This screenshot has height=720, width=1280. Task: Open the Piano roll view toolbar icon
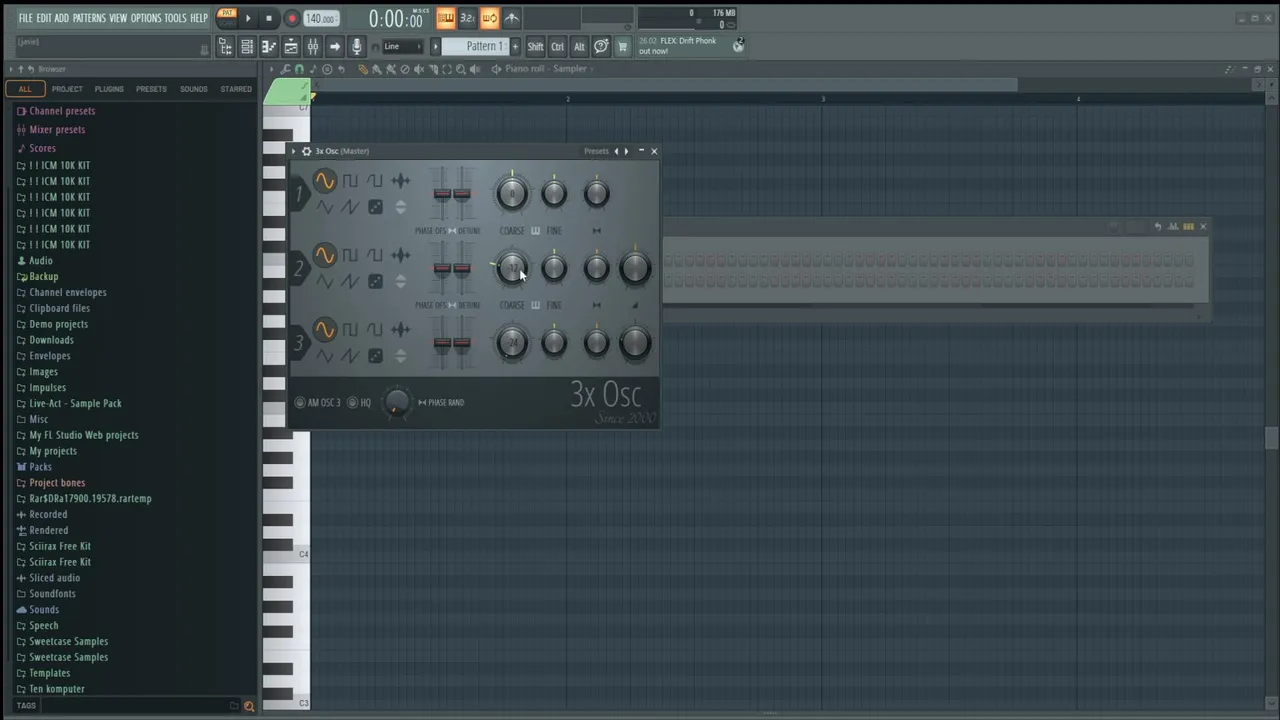[x=268, y=47]
